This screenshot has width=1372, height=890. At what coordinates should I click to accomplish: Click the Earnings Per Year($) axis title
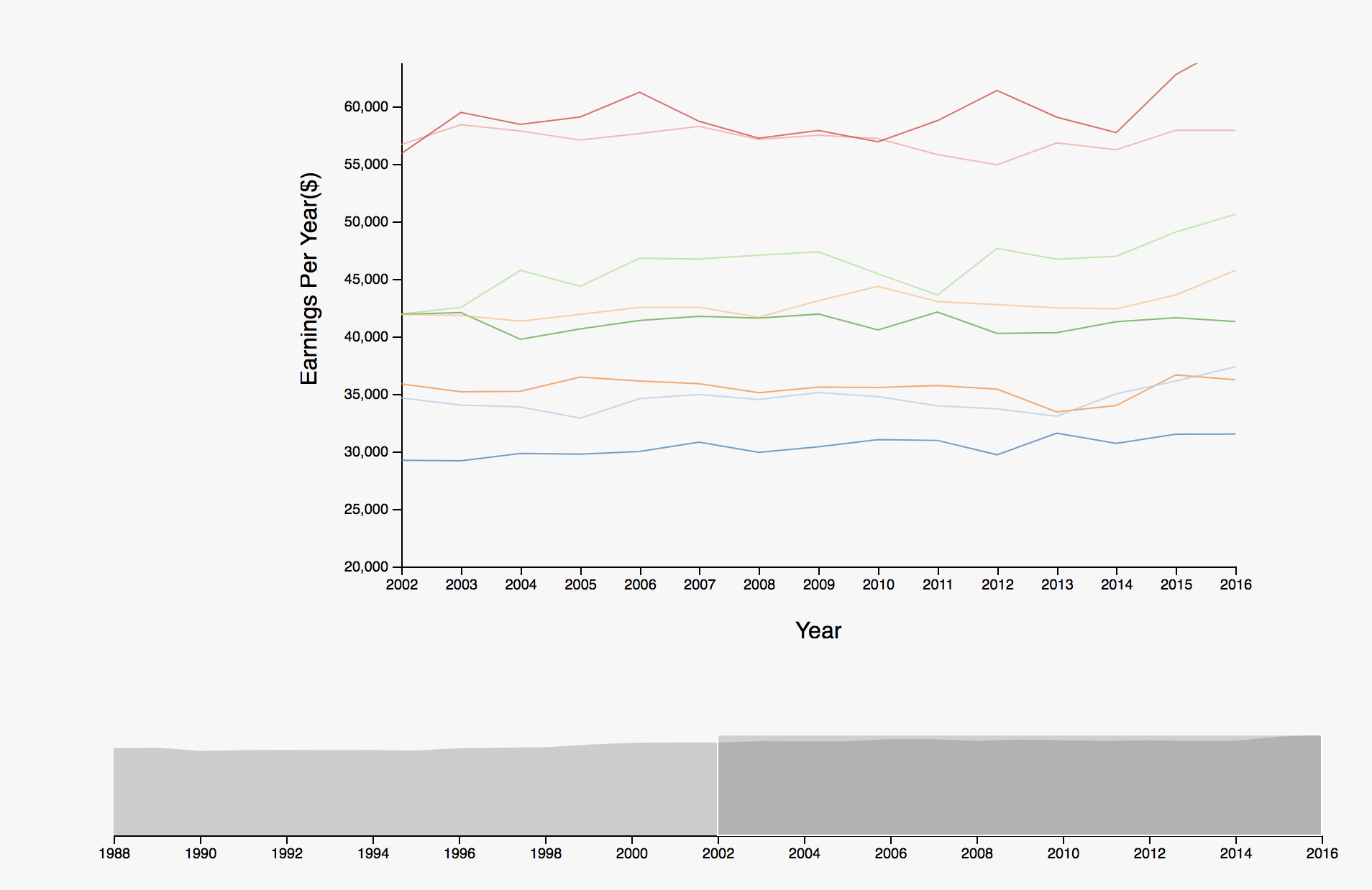coord(309,279)
